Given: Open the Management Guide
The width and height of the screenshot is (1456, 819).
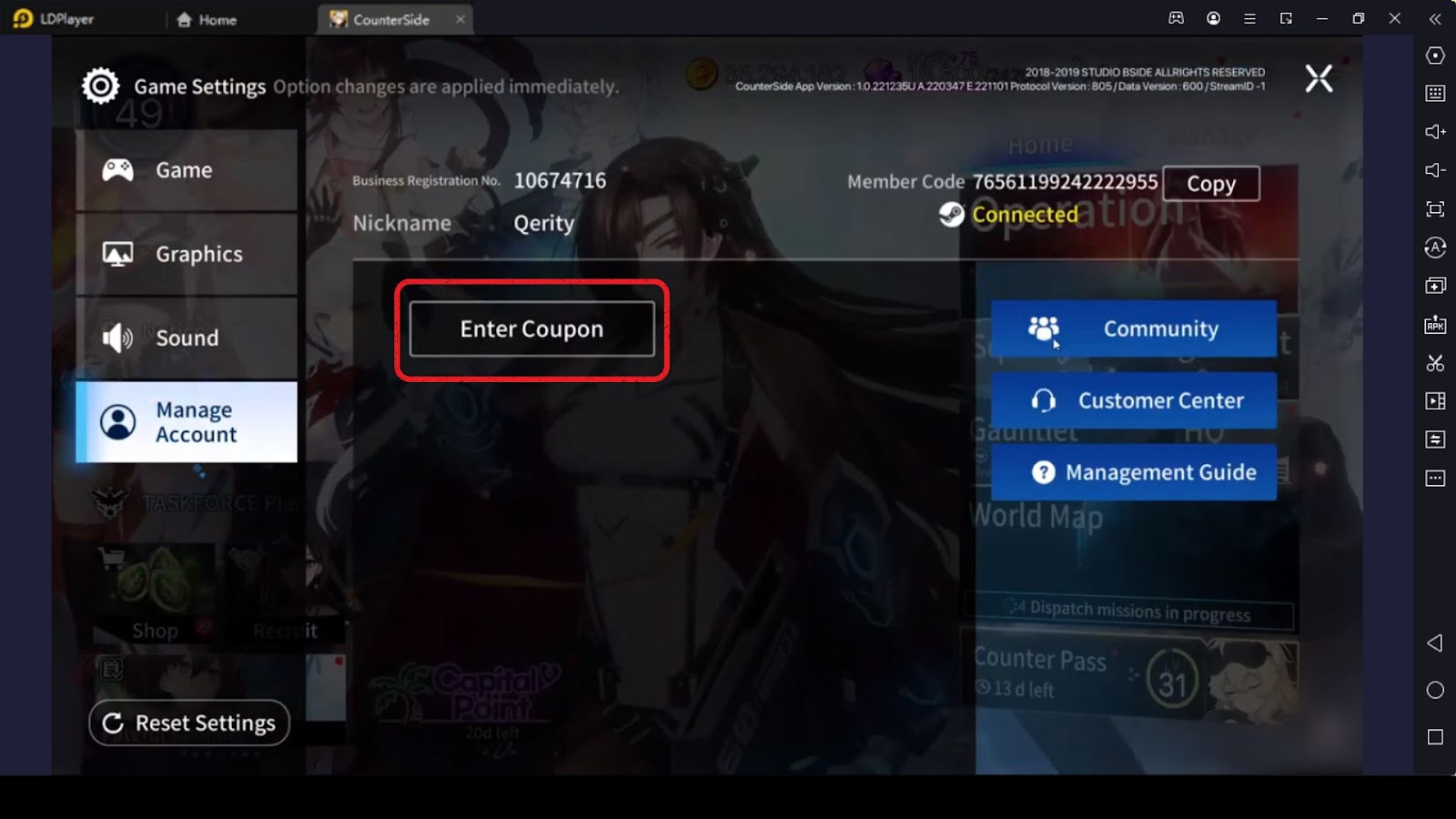Looking at the screenshot, I should pos(1134,472).
